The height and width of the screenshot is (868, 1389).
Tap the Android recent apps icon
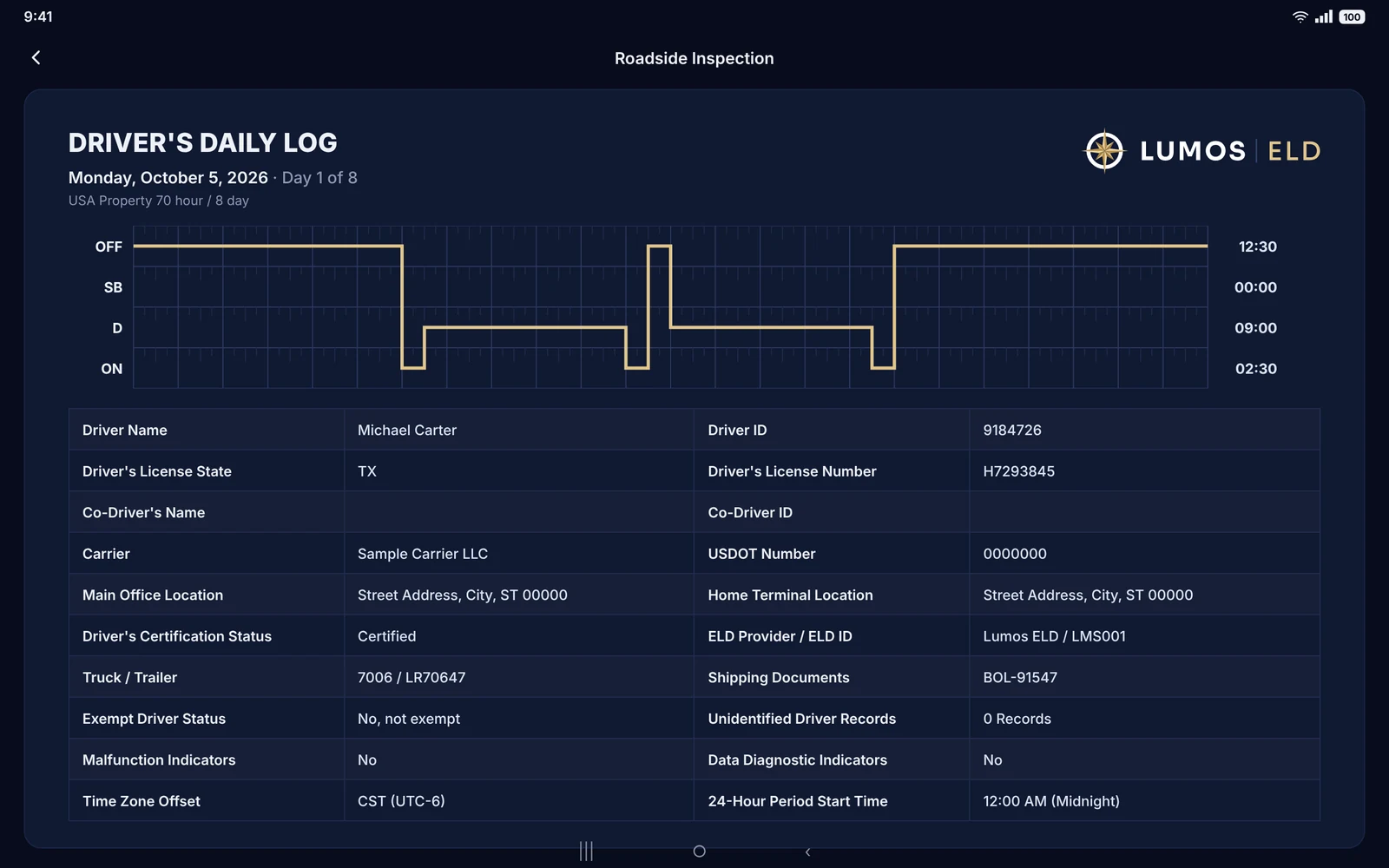(x=586, y=852)
